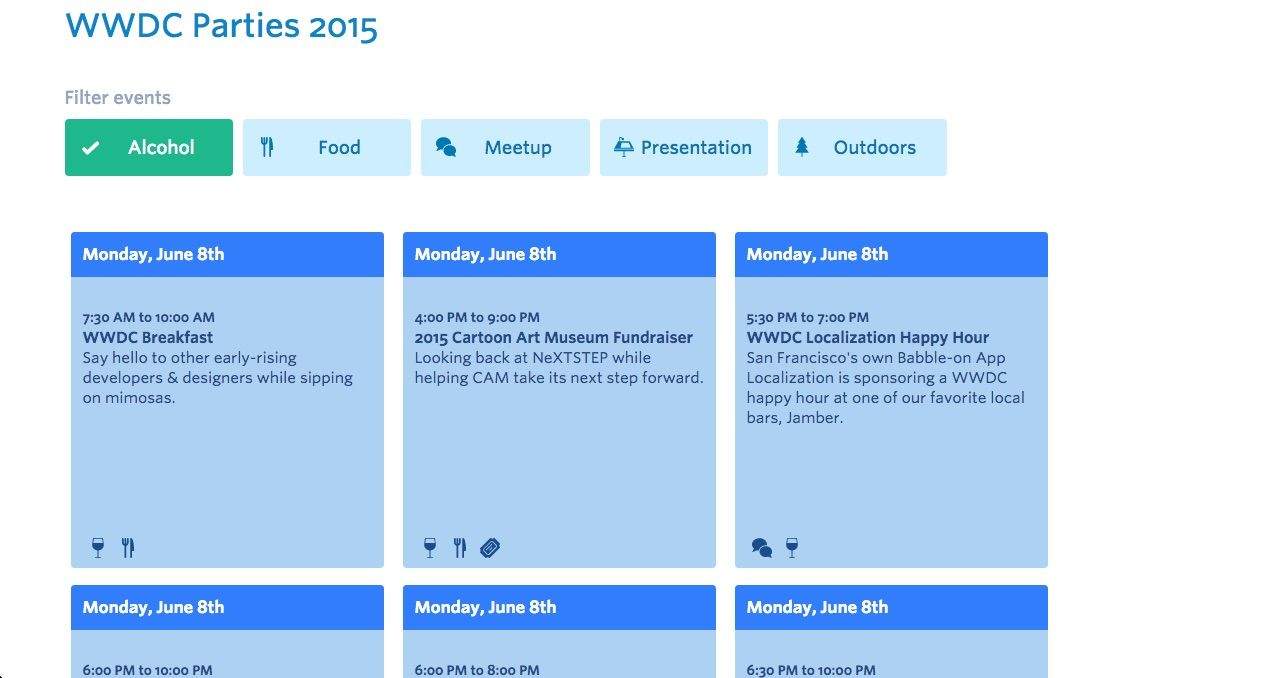This screenshot has width=1262, height=678.
Task: Open the 2015 Cartoon Art Museum Fundraiser link
Action: tap(553, 338)
